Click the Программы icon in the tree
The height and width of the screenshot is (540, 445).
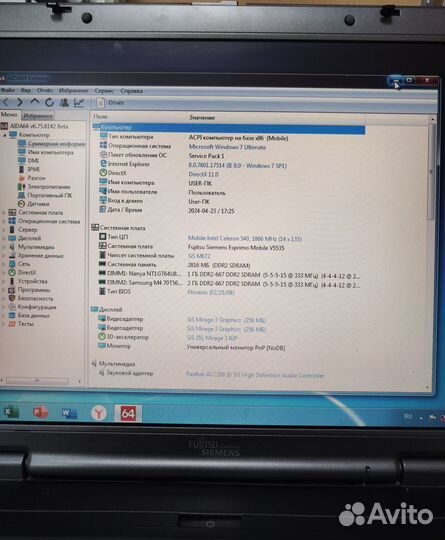(12, 290)
